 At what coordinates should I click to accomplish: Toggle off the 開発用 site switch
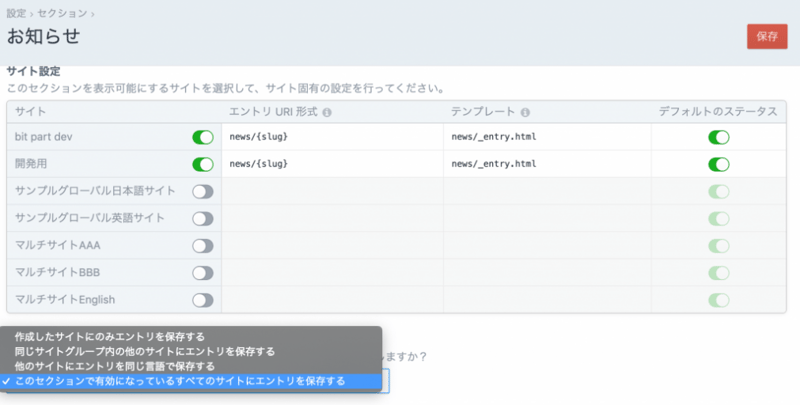click(x=203, y=164)
